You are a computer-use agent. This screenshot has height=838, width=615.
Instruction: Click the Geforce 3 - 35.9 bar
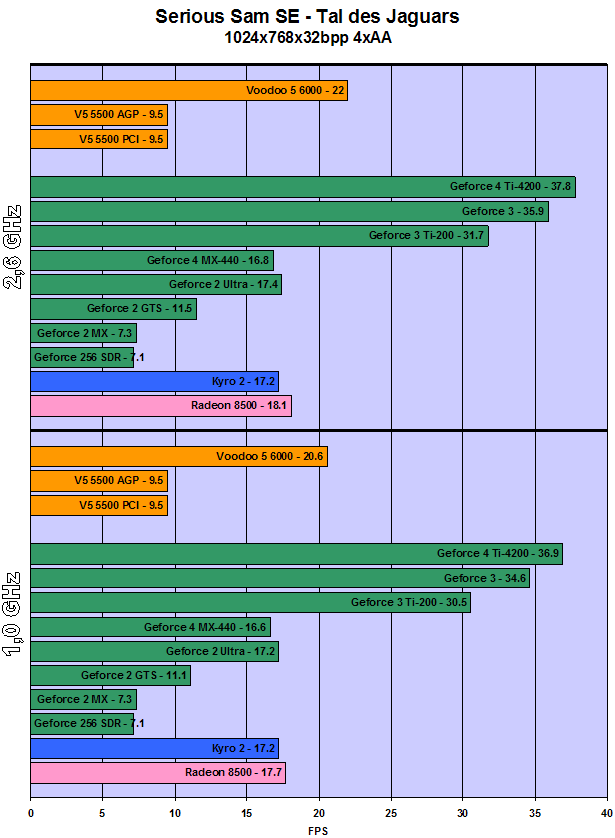point(289,212)
